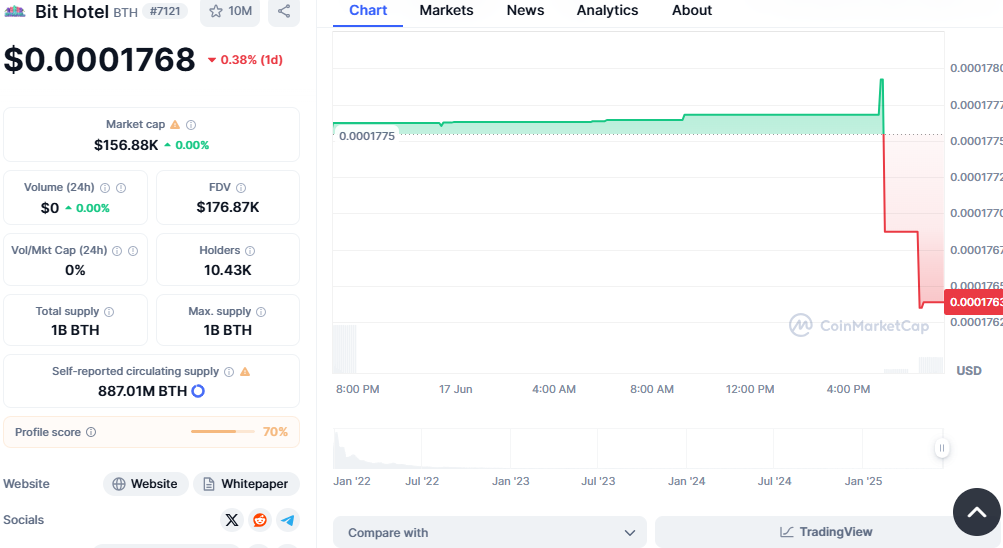Open the About tab
This screenshot has width=1003, height=548.
point(691,11)
